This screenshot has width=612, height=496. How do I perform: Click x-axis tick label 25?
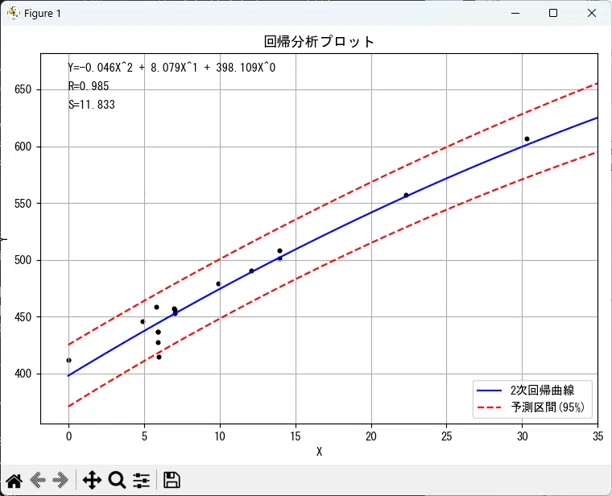point(447,436)
